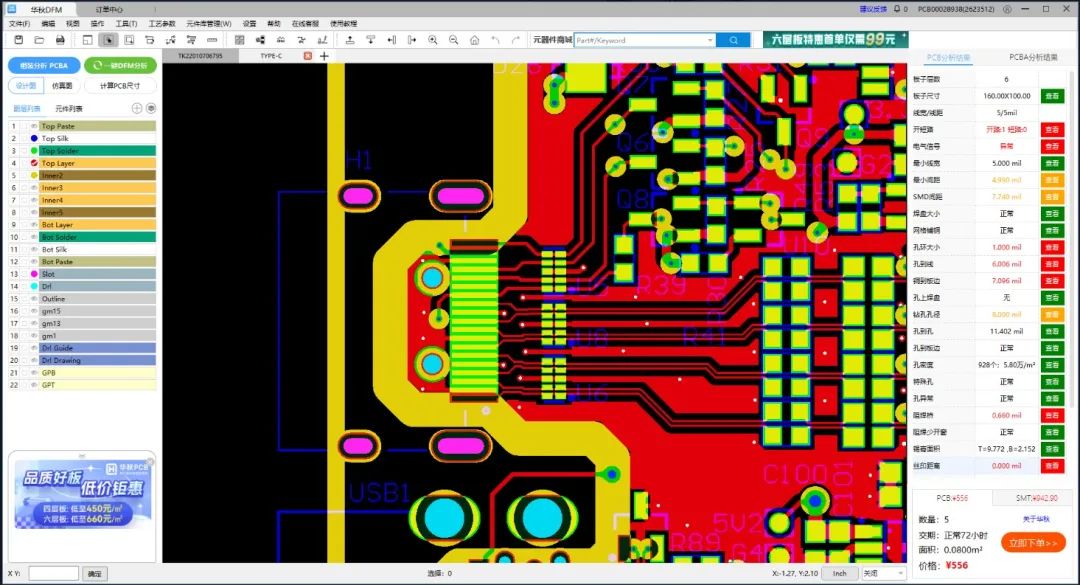Viewport: 1080px width, 585px height.
Task: Switch to PCBA分析结果 tab
Action: pos(1033,58)
